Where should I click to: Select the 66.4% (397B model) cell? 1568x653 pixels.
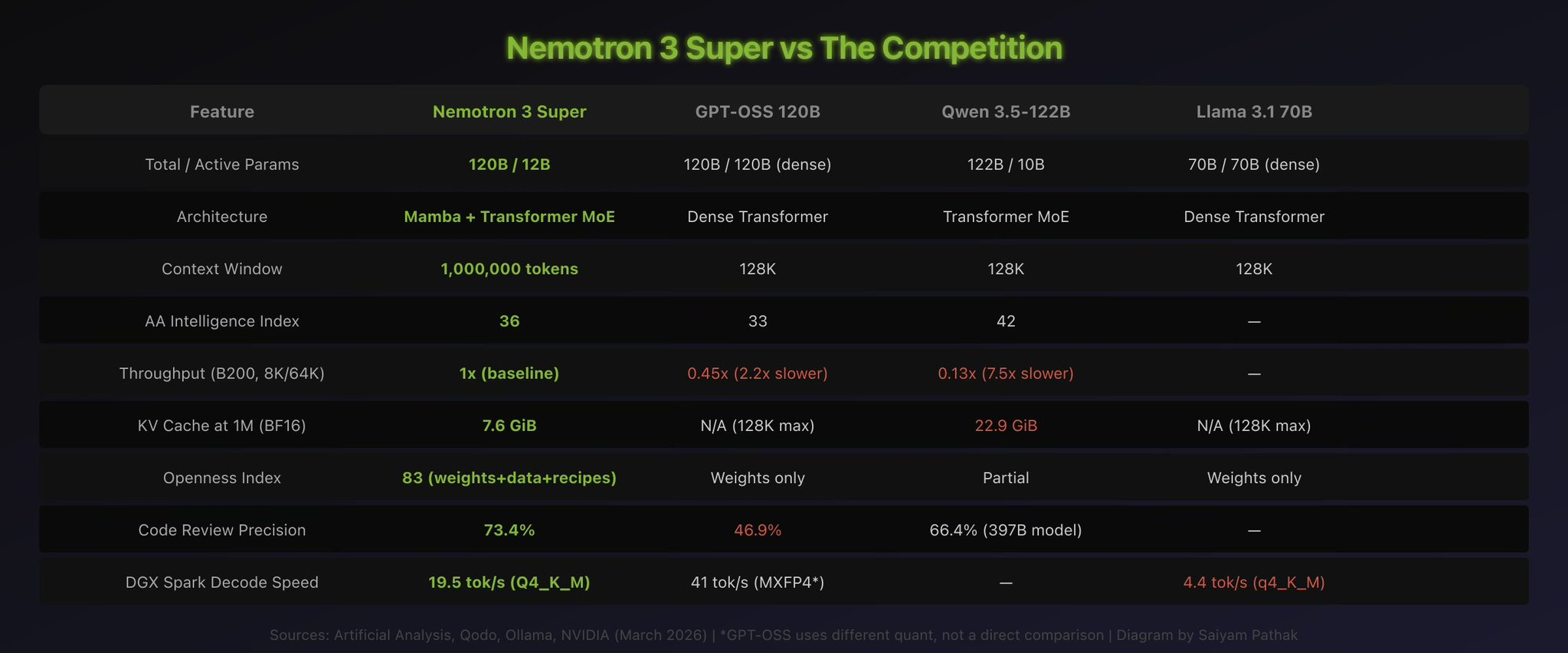tap(1006, 530)
